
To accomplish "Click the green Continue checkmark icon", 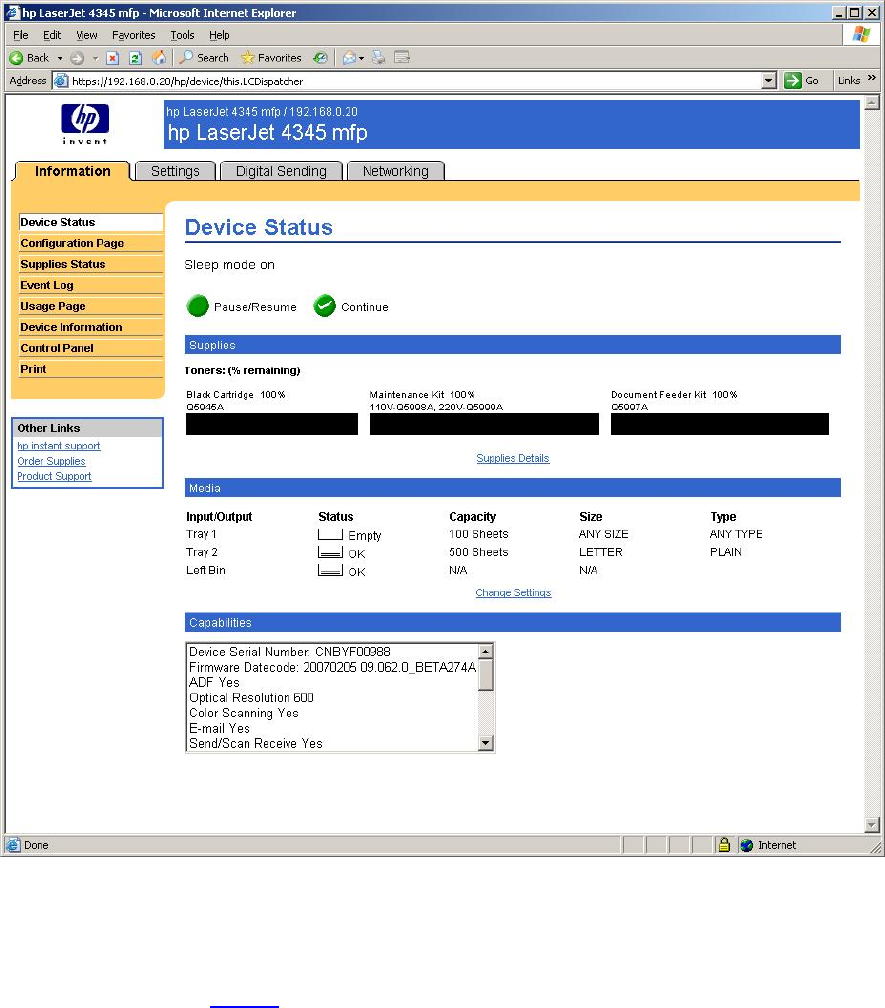I will pyautogui.click(x=325, y=306).
